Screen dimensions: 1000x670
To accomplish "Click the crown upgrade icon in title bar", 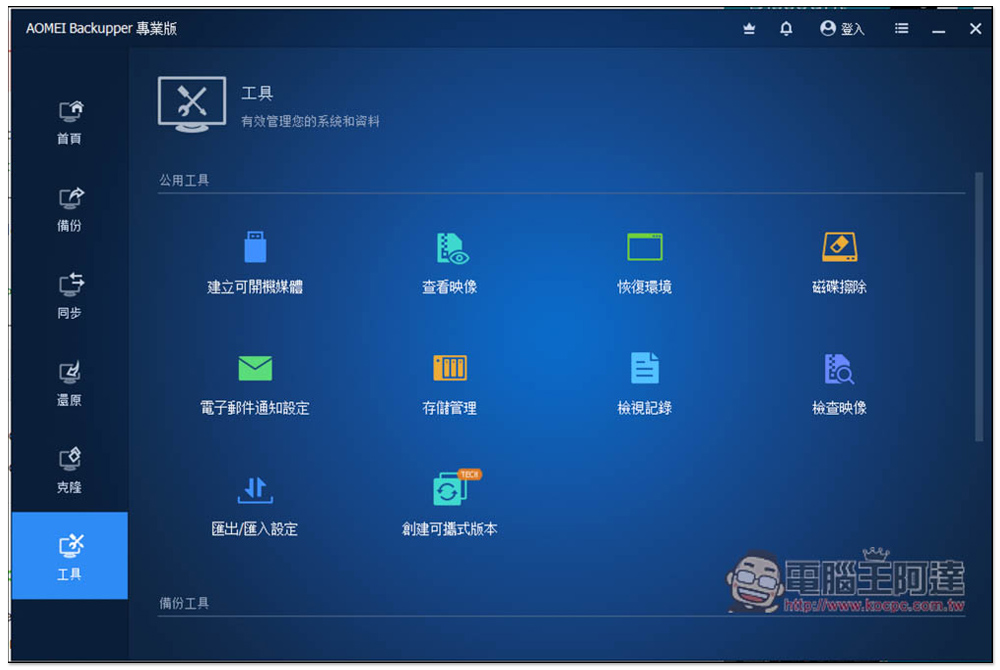I will pos(749,29).
